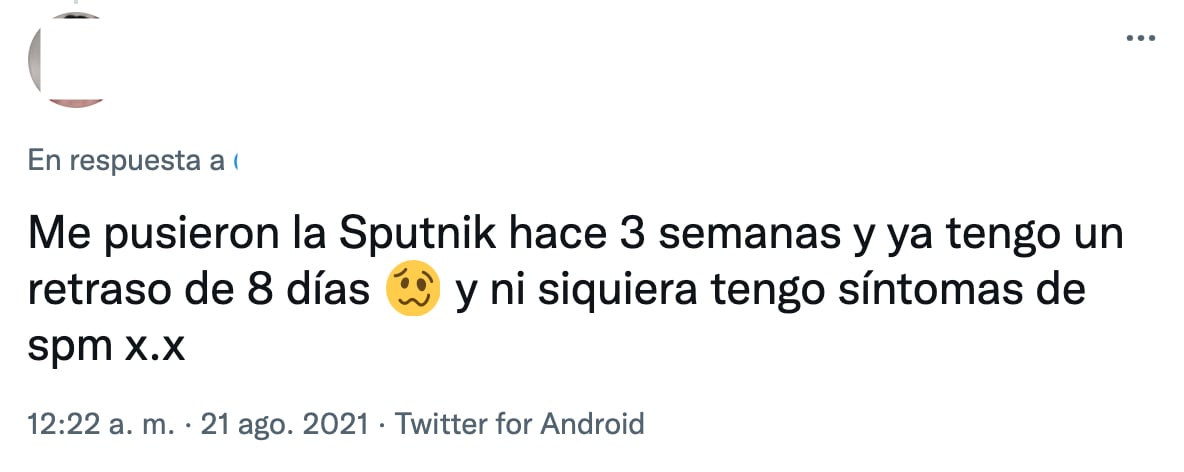
Task: Open the three-dot more options menu
Action: click(1140, 38)
